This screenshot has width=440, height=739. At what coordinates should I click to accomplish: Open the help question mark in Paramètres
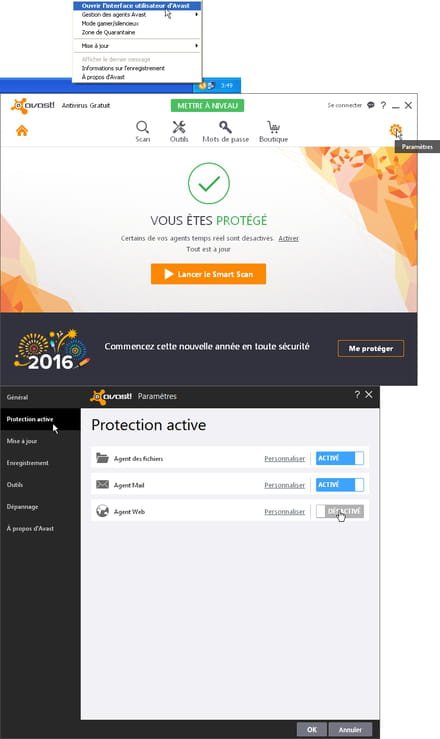pyautogui.click(x=357, y=394)
